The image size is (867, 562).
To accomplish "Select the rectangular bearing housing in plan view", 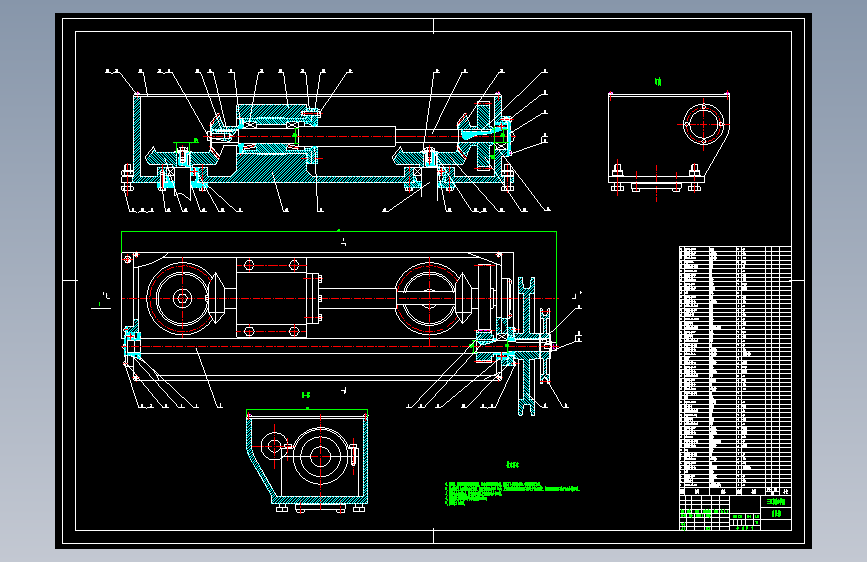I will coord(271,298).
